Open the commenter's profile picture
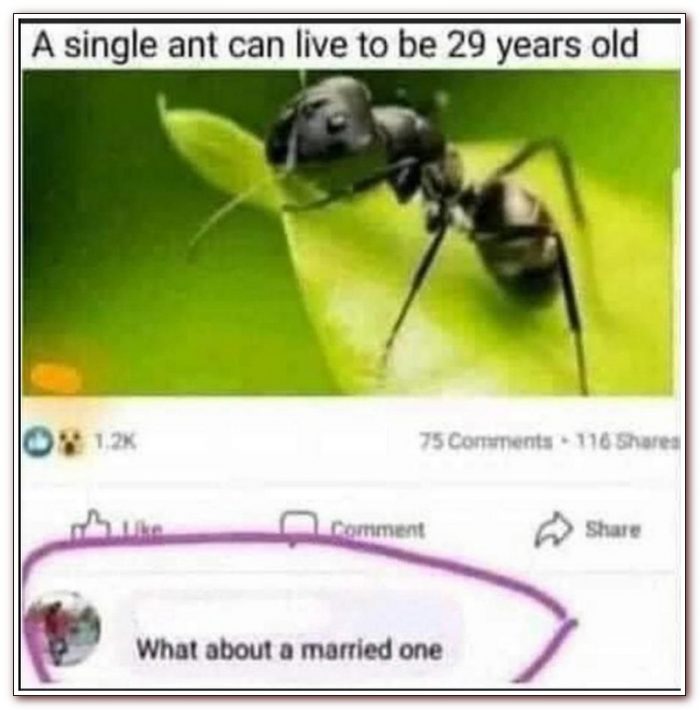The width and height of the screenshot is (700, 710). 64,629
